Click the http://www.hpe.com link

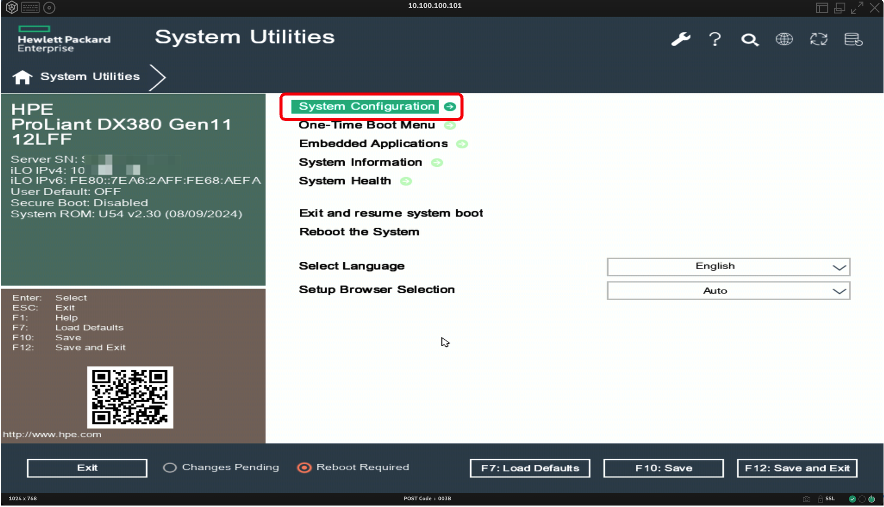(52, 435)
